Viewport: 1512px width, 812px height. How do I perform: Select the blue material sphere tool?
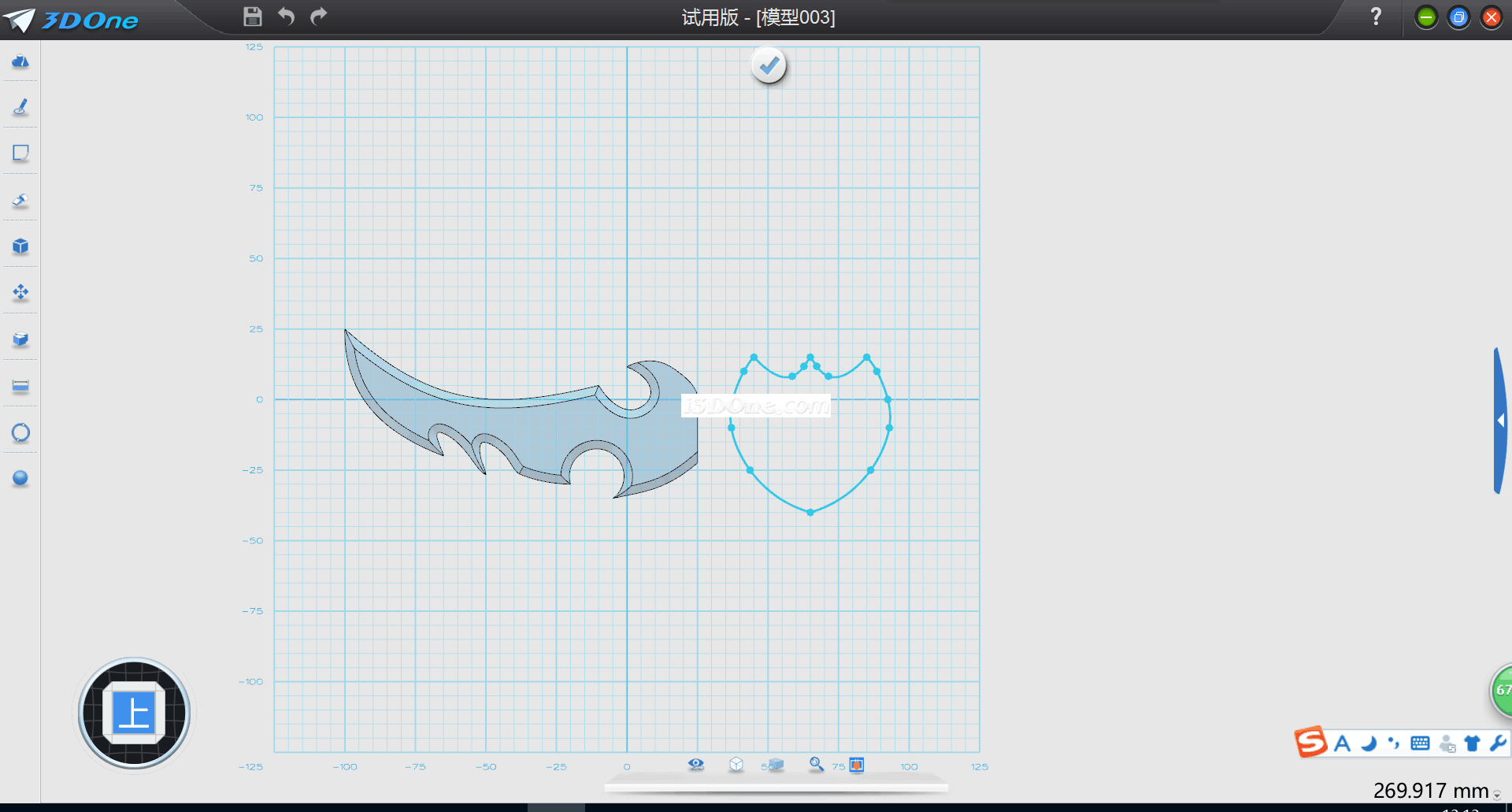(x=20, y=478)
